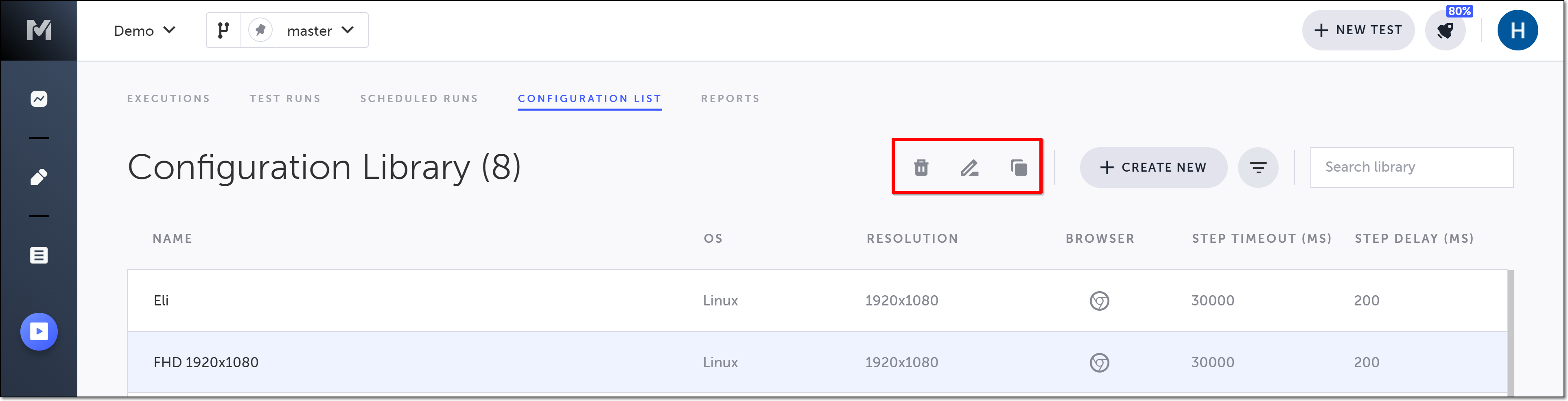
Task: Select the pencil editor icon in sidebar
Action: coord(39,177)
